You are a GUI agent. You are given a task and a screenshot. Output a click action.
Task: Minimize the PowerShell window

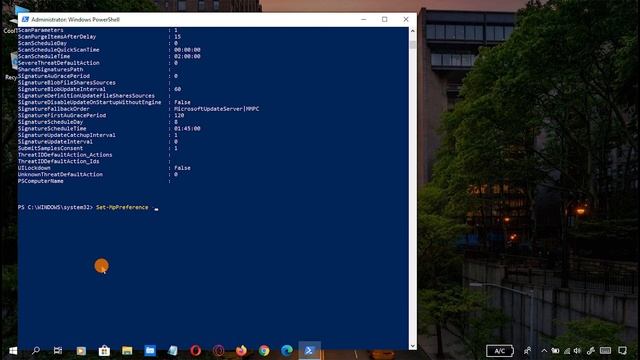(x=364, y=19)
